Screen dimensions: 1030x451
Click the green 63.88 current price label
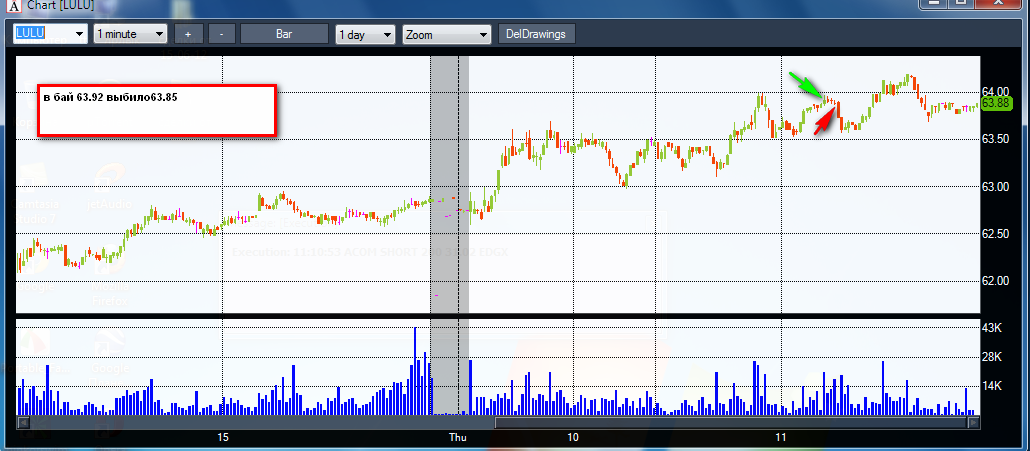[x=996, y=103]
